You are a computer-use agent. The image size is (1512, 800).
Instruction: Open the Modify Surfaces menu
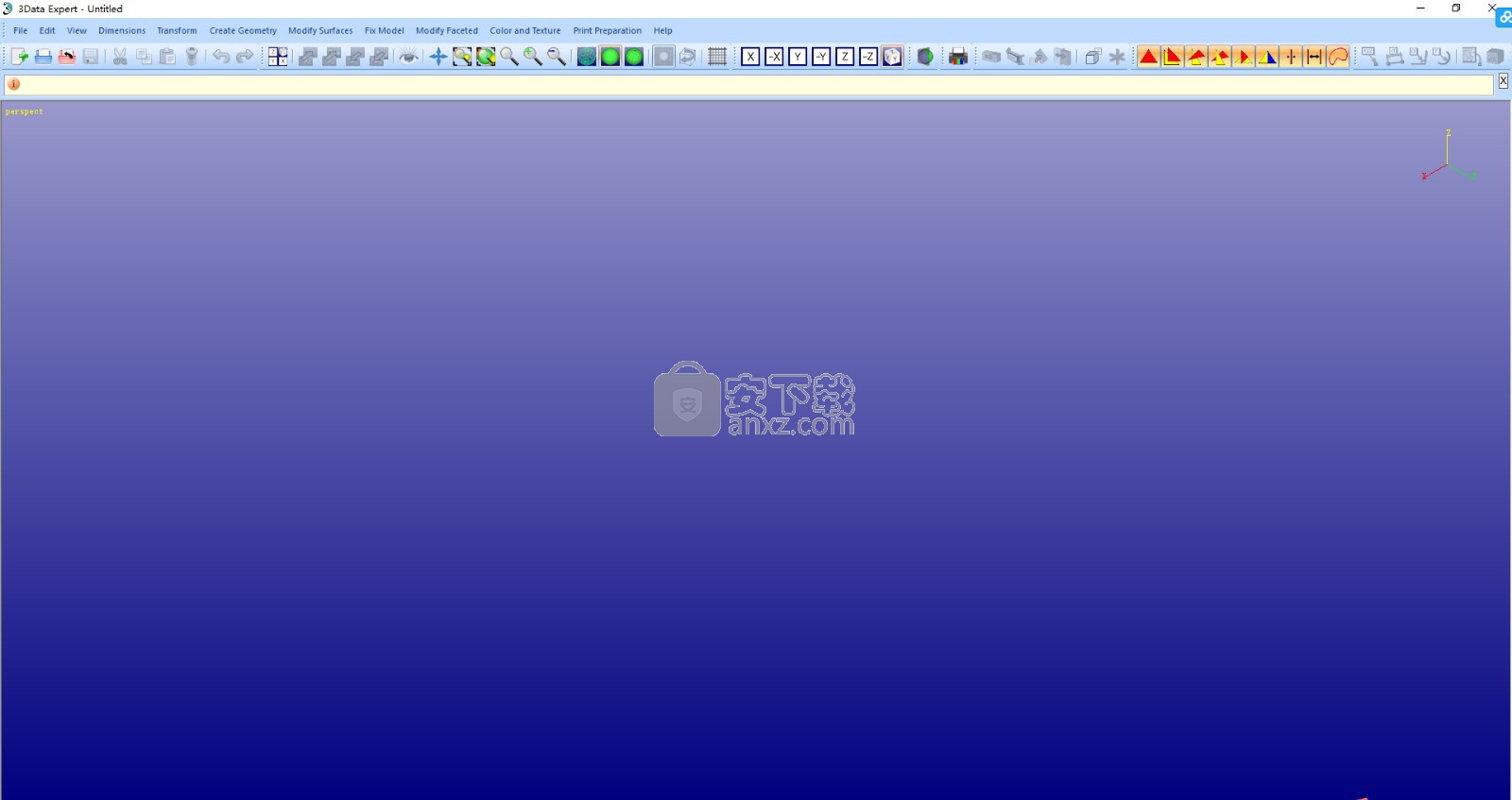click(320, 30)
